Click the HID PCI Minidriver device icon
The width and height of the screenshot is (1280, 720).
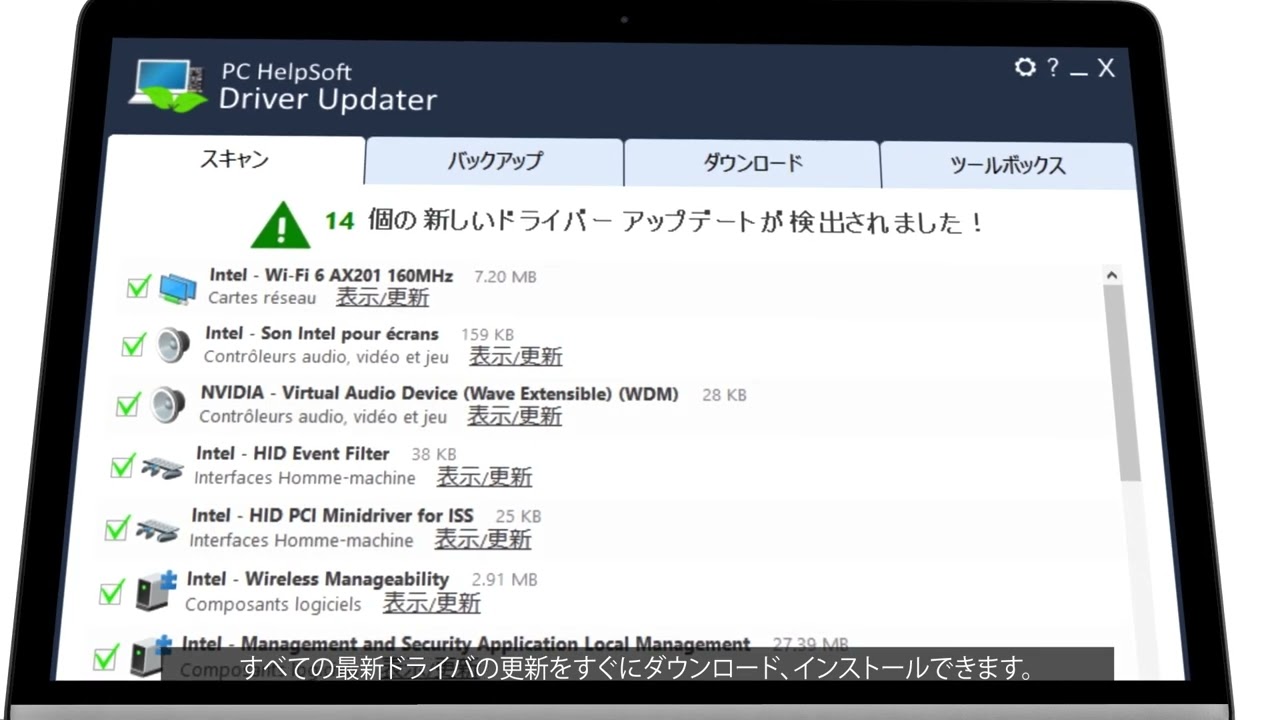(157, 528)
